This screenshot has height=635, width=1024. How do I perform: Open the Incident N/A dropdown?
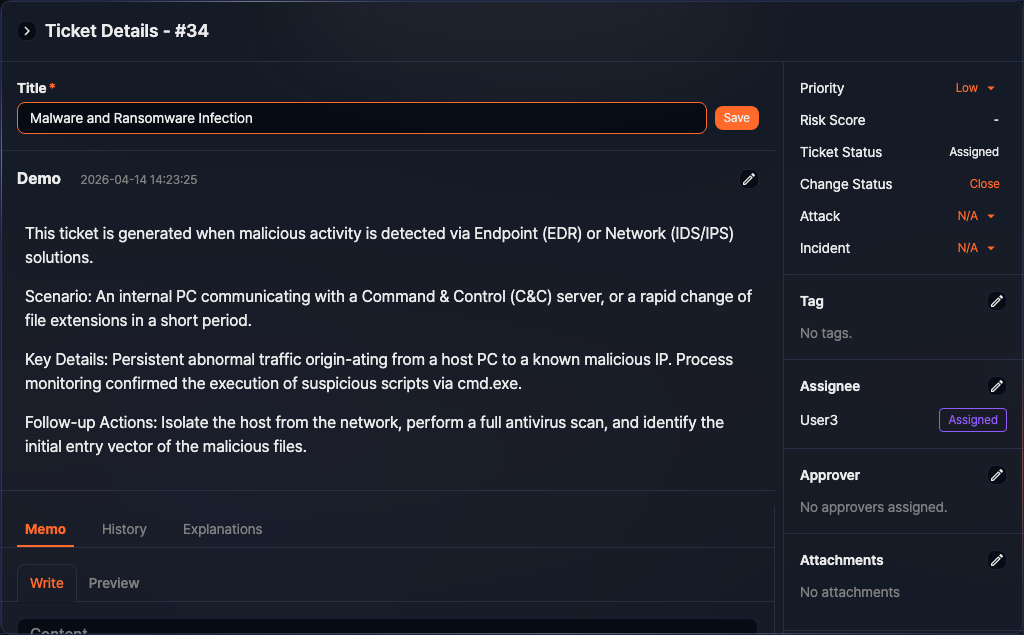[976, 248]
